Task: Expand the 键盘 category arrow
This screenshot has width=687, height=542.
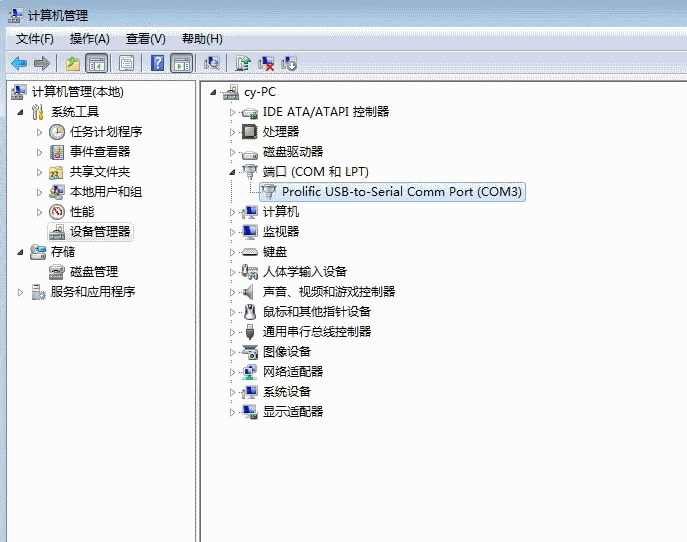Action: point(232,252)
